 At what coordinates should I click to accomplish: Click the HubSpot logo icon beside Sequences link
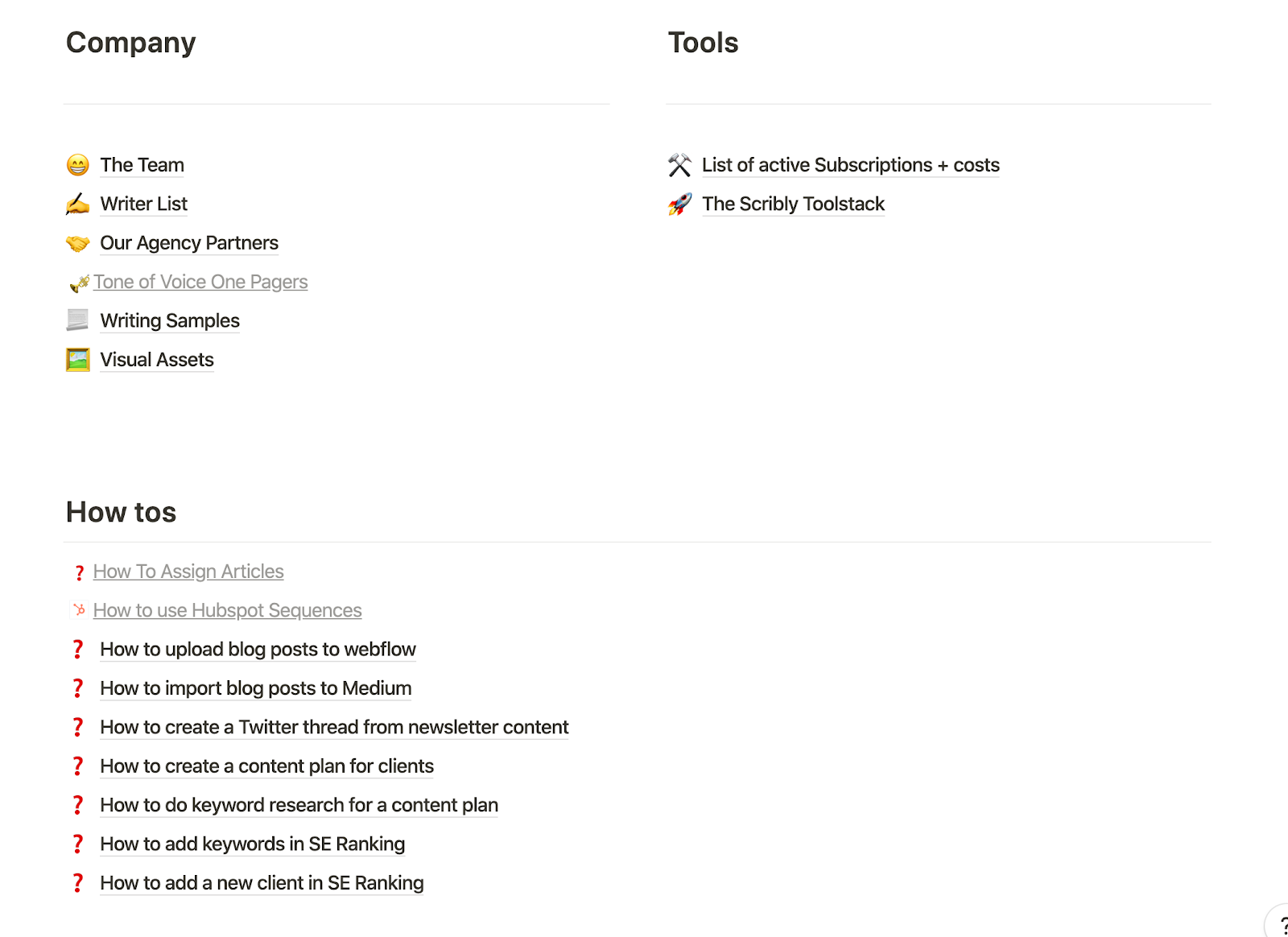click(x=79, y=610)
